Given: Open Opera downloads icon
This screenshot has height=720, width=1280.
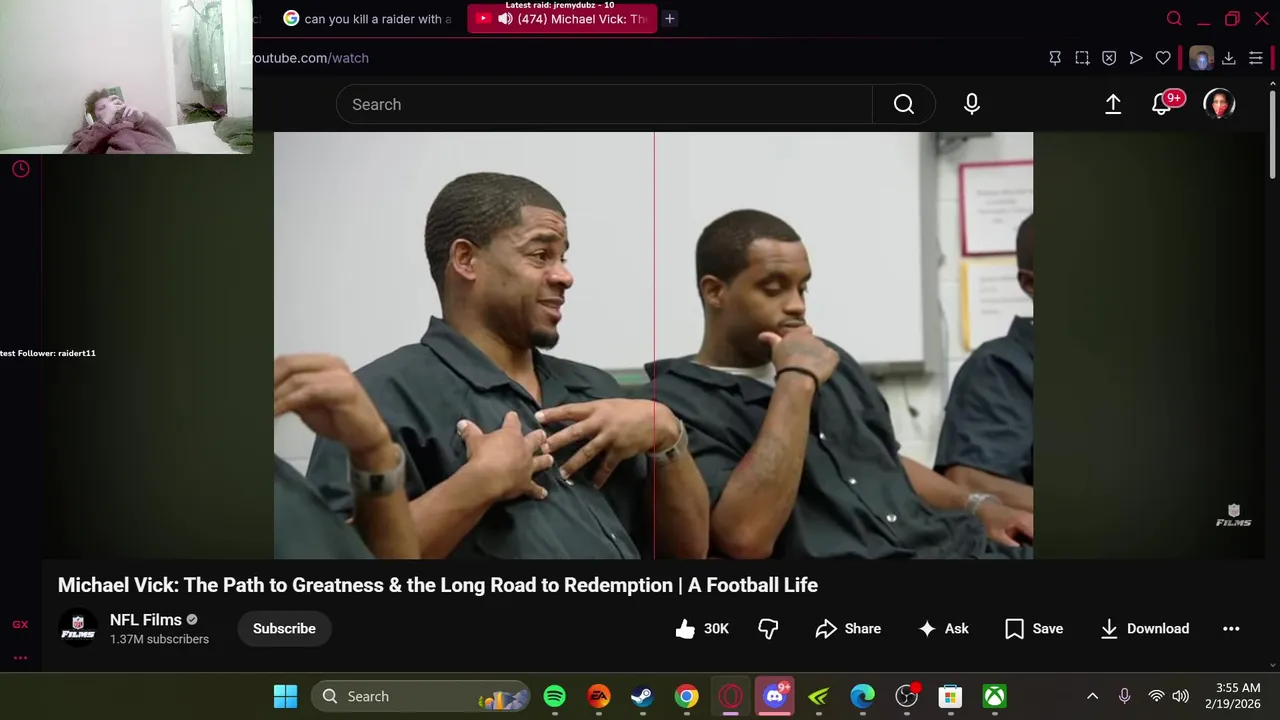Looking at the screenshot, I should 1229,58.
